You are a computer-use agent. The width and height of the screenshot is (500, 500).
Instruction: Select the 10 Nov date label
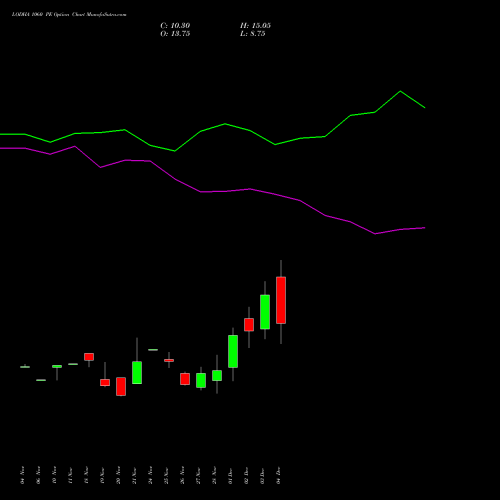[54, 475]
